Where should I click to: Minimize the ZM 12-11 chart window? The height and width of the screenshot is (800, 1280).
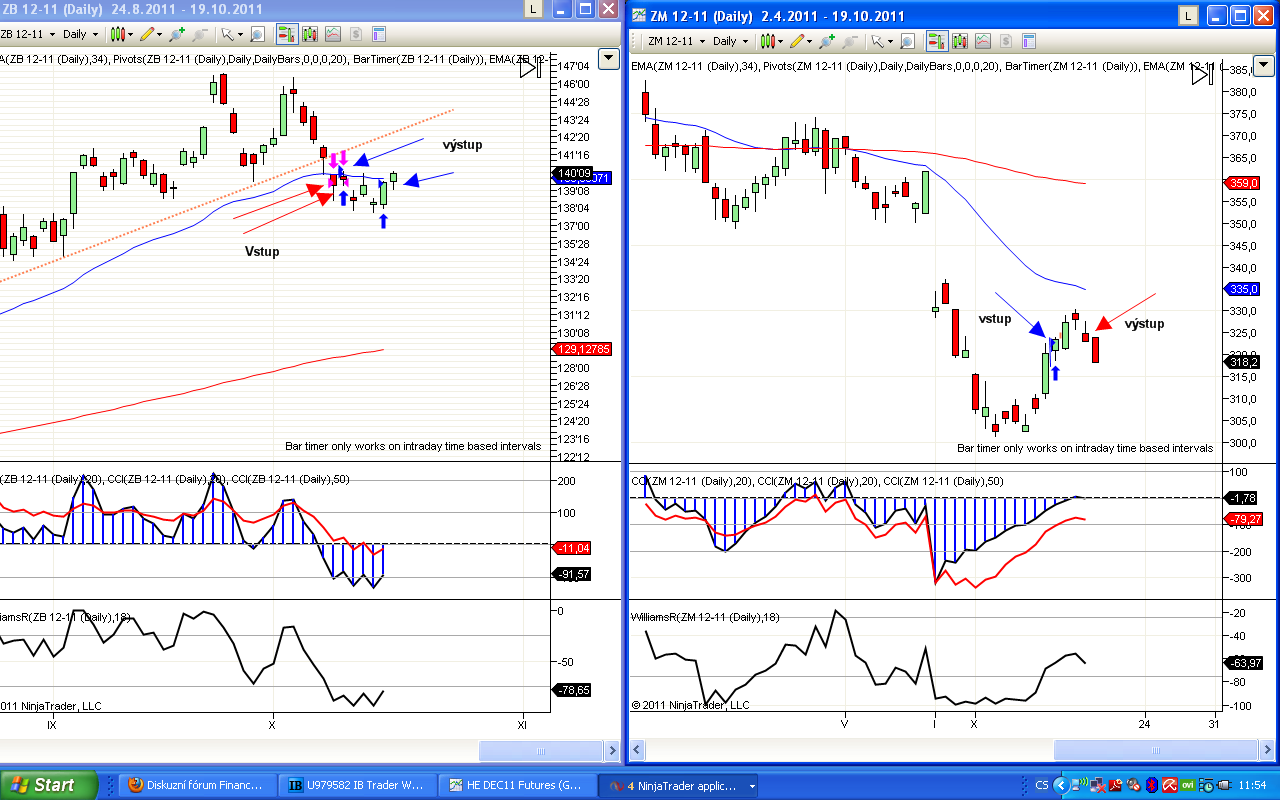tap(1216, 16)
